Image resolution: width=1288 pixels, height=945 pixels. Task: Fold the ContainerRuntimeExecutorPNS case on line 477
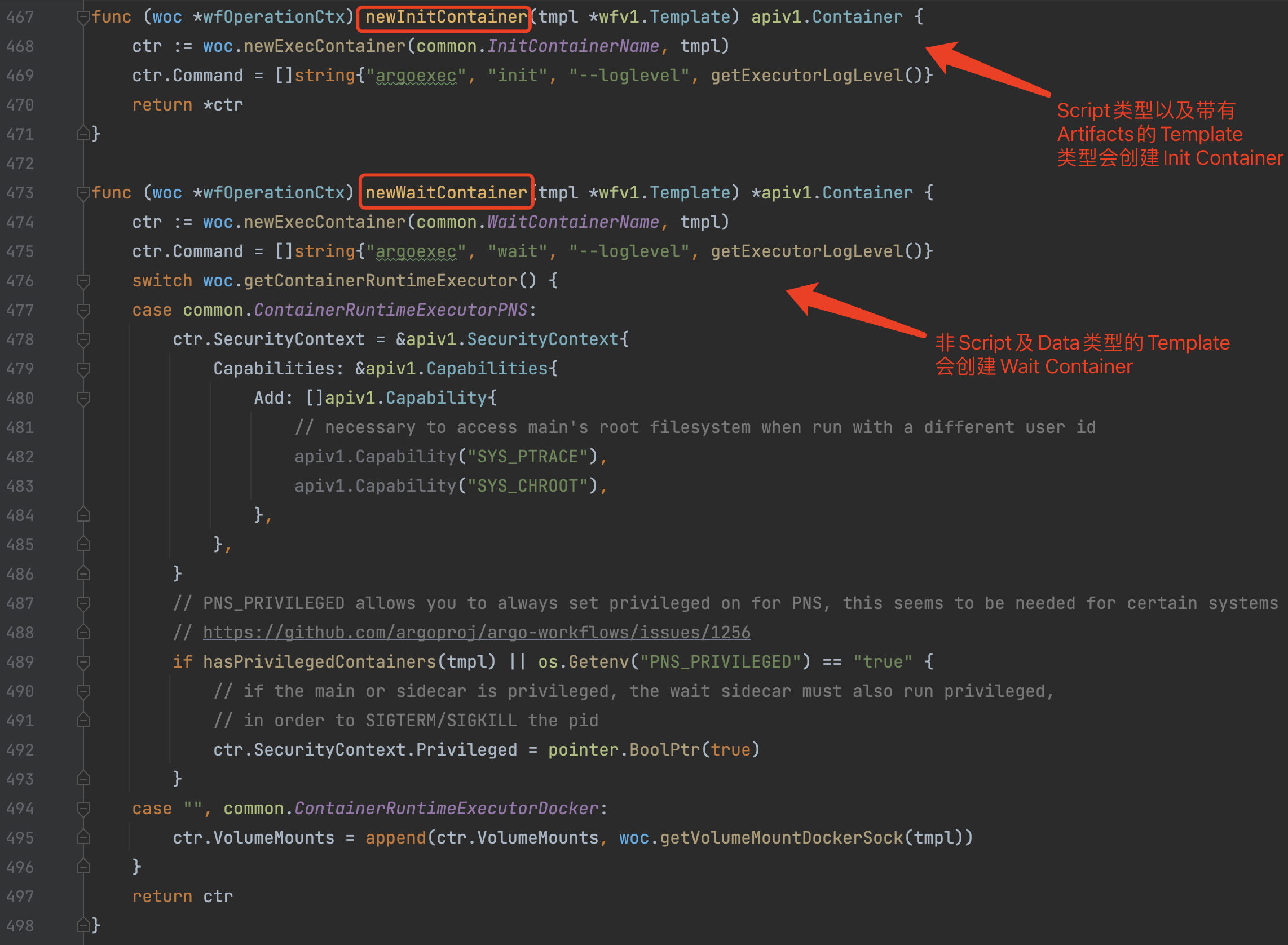(83, 310)
